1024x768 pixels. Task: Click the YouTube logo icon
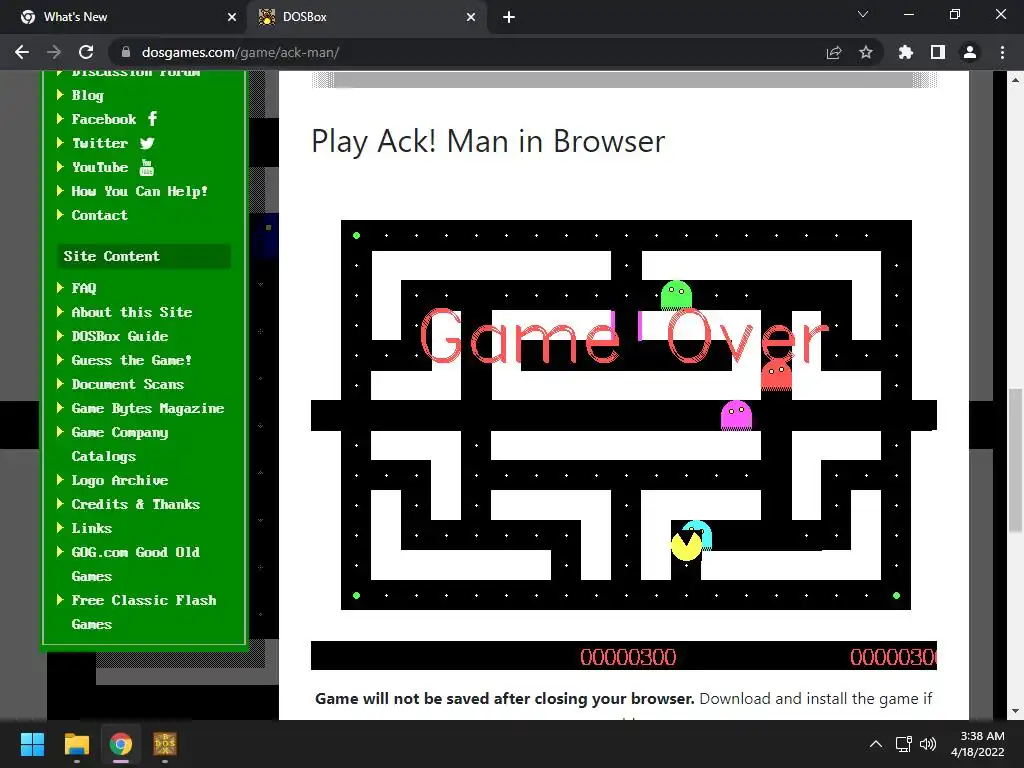click(147, 168)
